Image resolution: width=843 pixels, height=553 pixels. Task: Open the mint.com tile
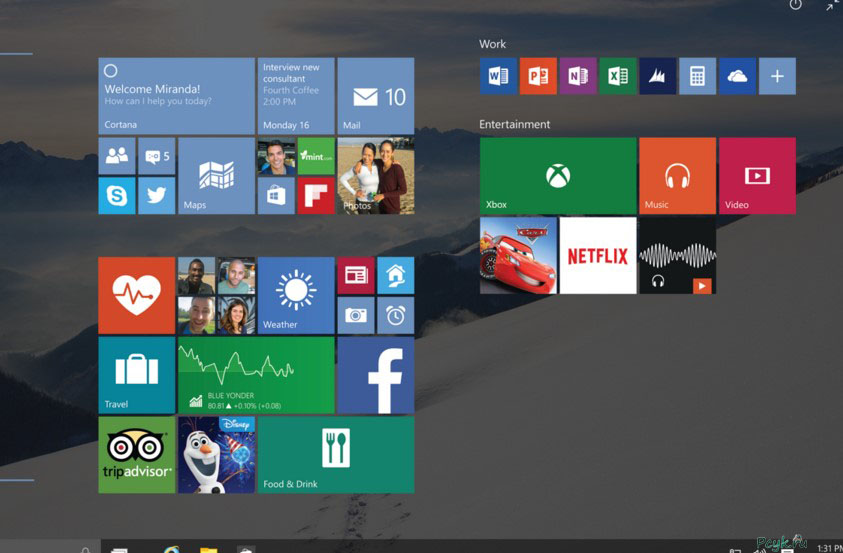click(x=316, y=156)
